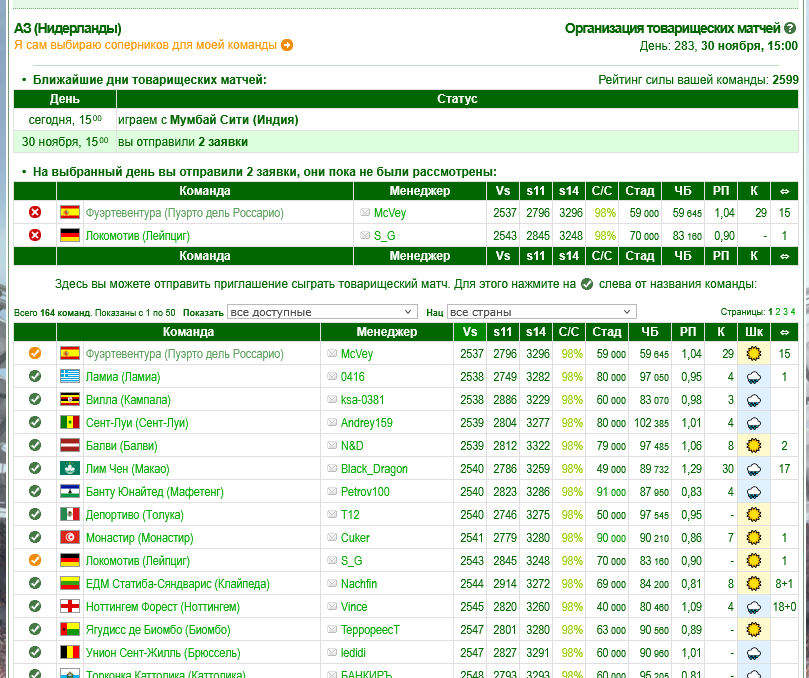
Task: Click envelope icon next to N&D
Action: click(332, 445)
